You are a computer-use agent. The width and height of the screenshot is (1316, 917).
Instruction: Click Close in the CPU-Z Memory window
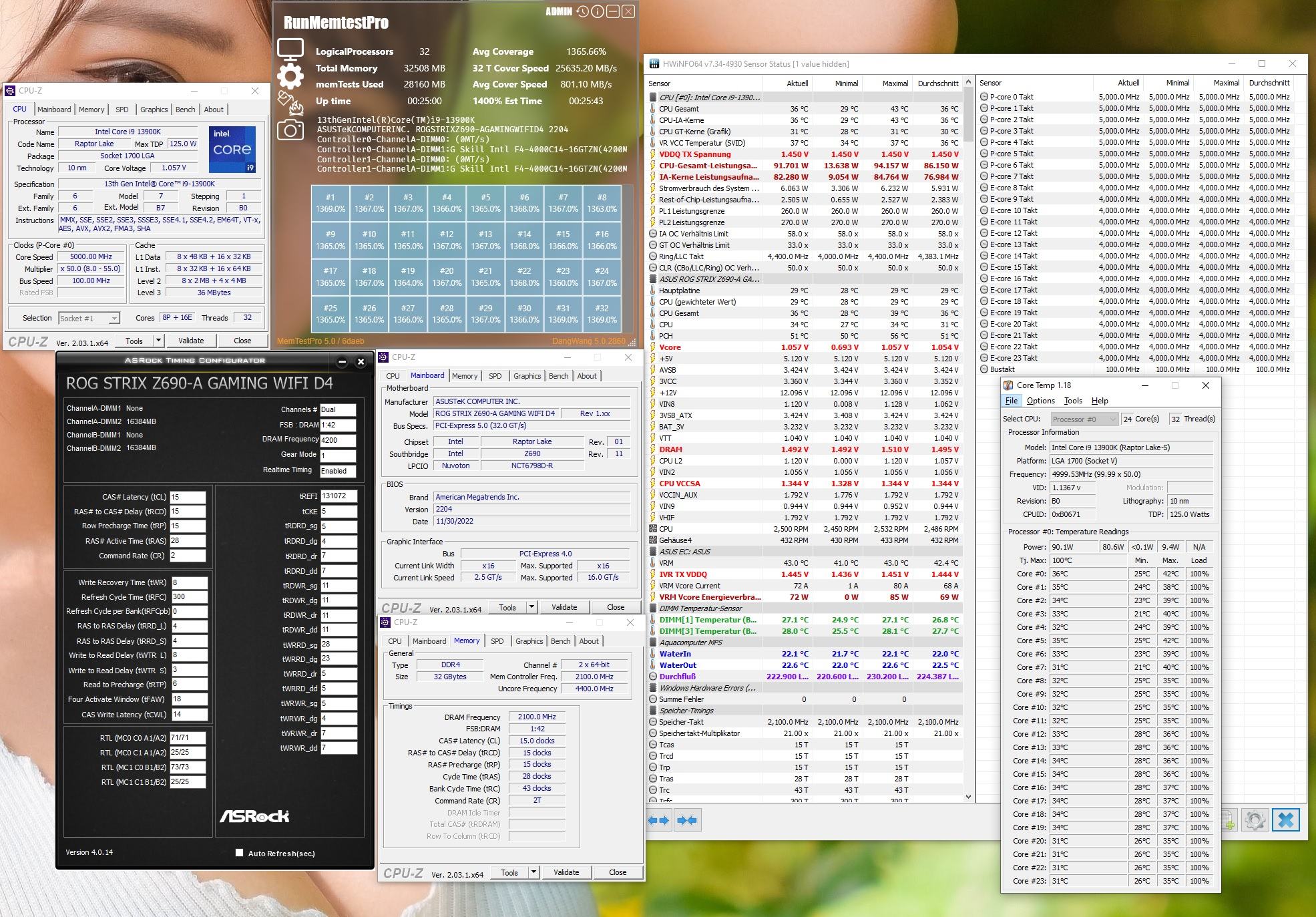(618, 872)
